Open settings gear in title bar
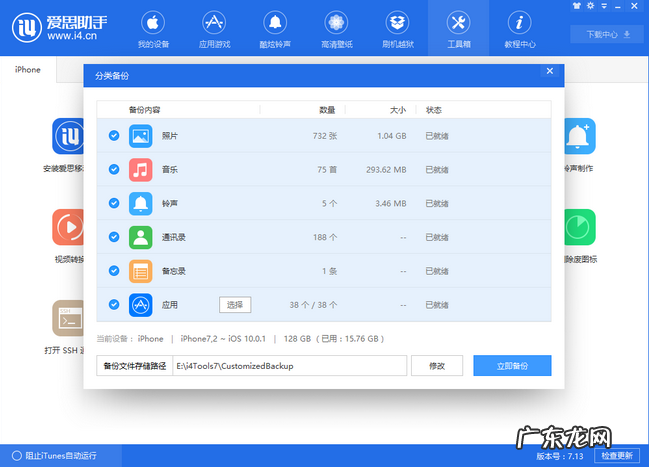Image resolution: width=650 pixels, height=467 pixels. [x=591, y=6]
